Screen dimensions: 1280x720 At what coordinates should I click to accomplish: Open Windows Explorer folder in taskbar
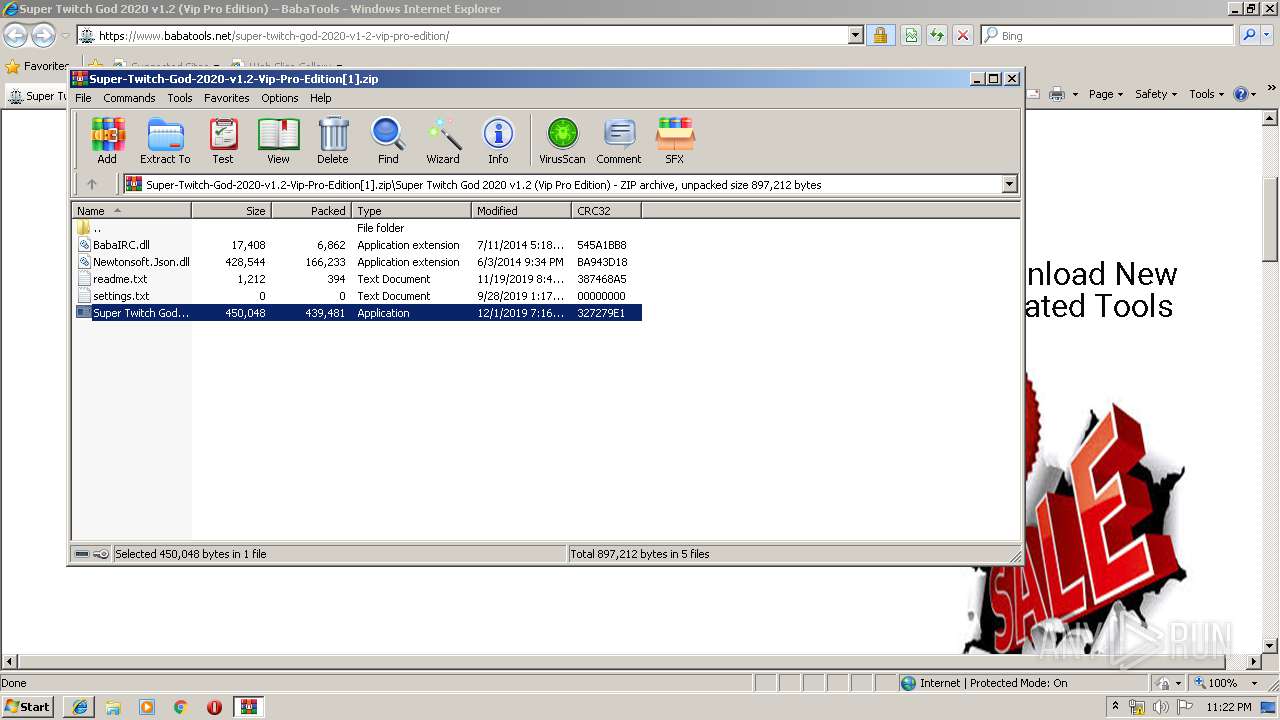point(113,707)
